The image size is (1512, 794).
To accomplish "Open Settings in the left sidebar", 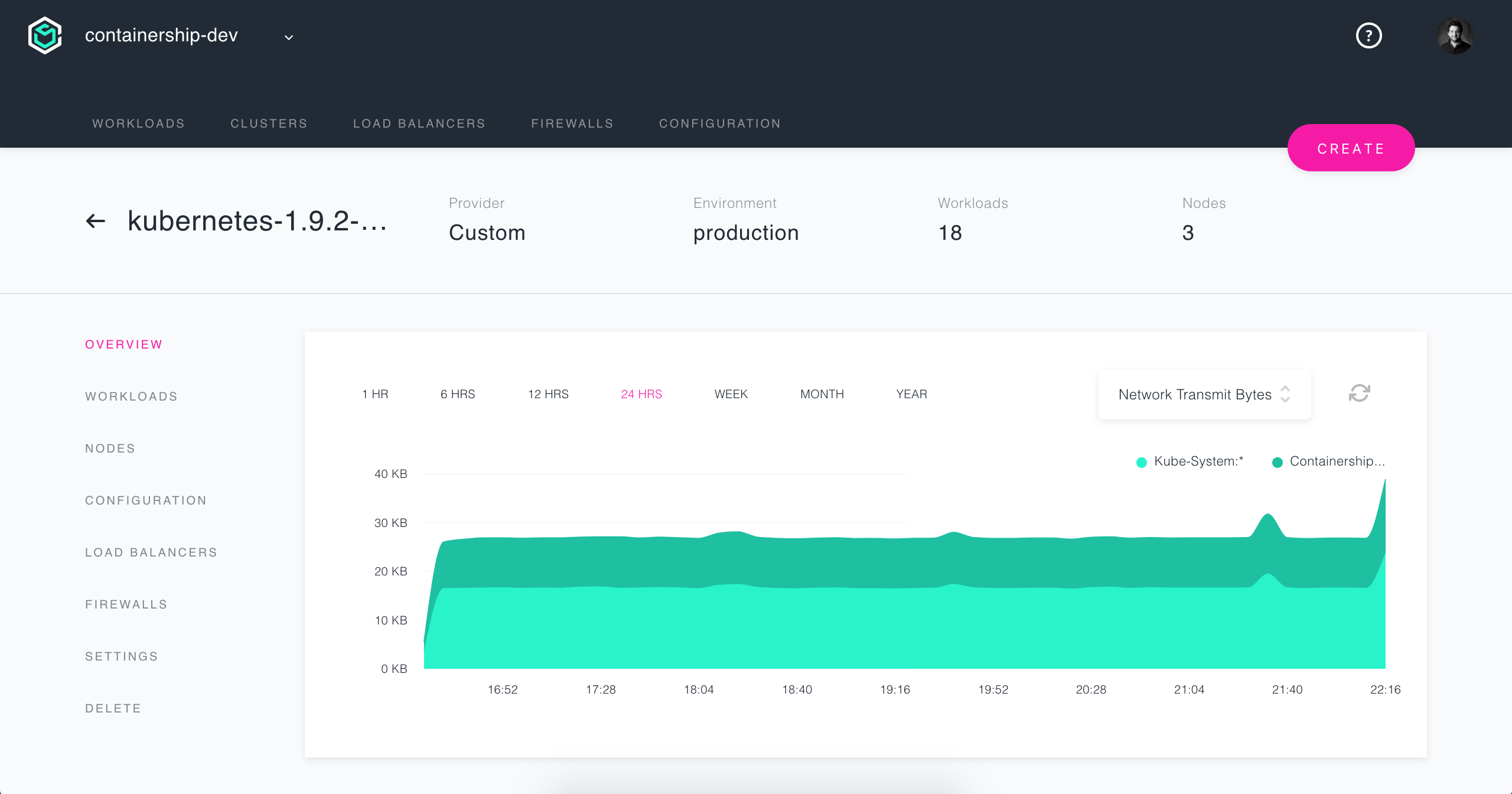I will point(122,656).
